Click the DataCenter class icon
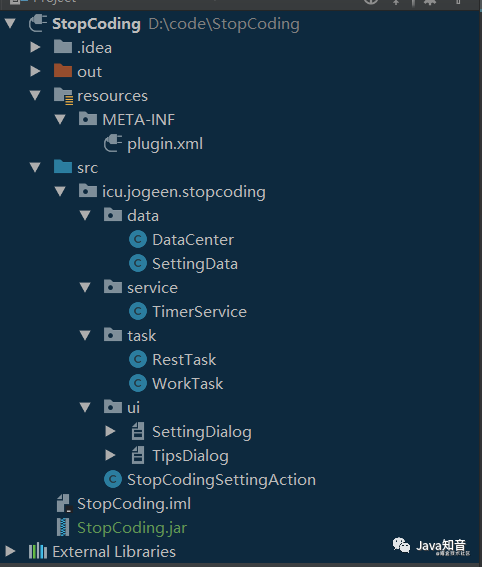The image size is (482, 567). click(138, 239)
